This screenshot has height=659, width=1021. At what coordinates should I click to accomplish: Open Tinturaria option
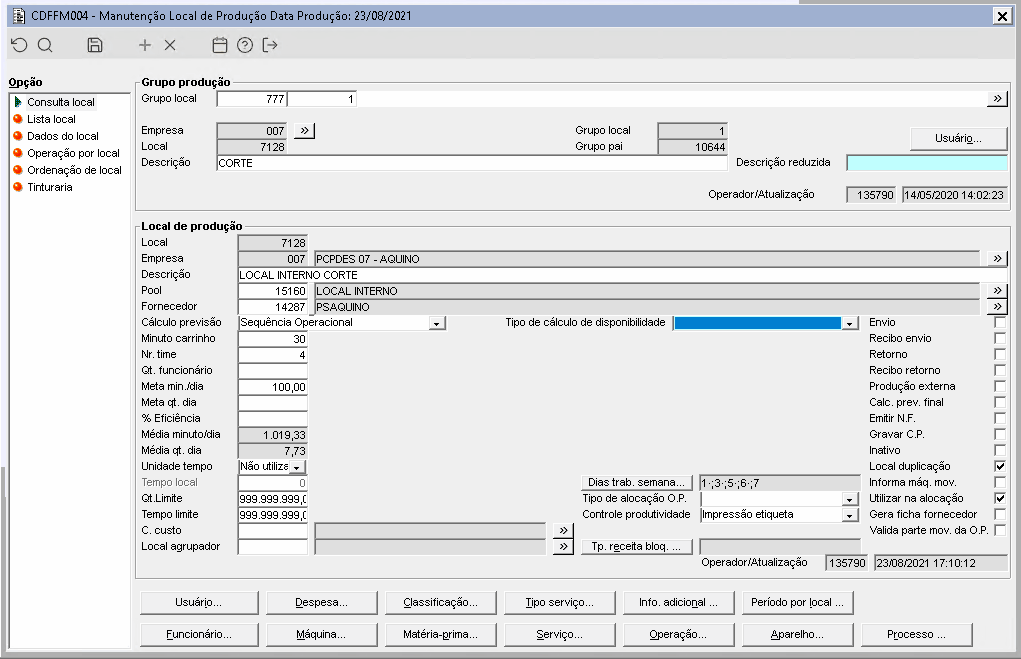point(49,187)
